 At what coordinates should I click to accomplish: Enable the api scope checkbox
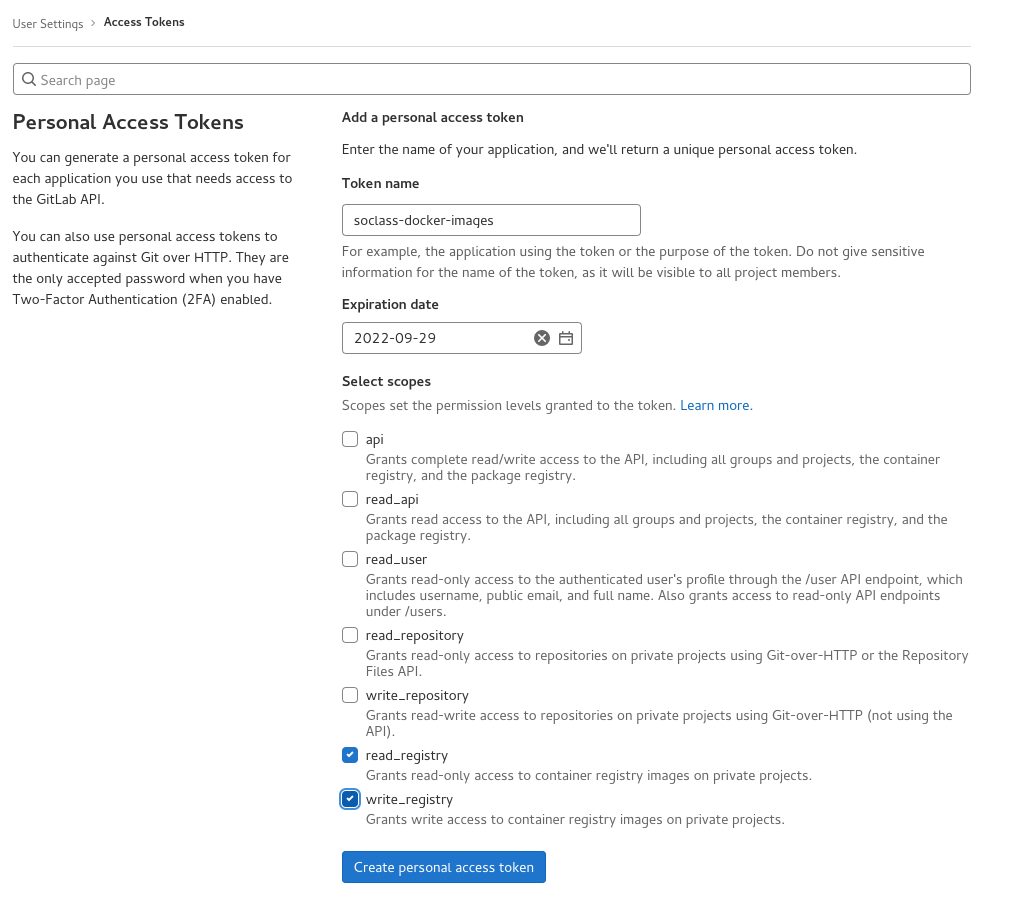tap(350, 439)
